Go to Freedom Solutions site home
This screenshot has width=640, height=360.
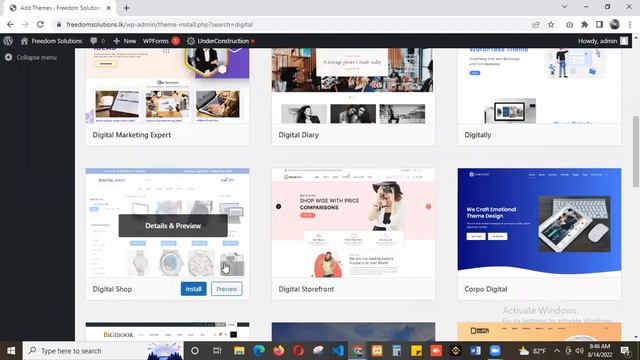pos(51,41)
